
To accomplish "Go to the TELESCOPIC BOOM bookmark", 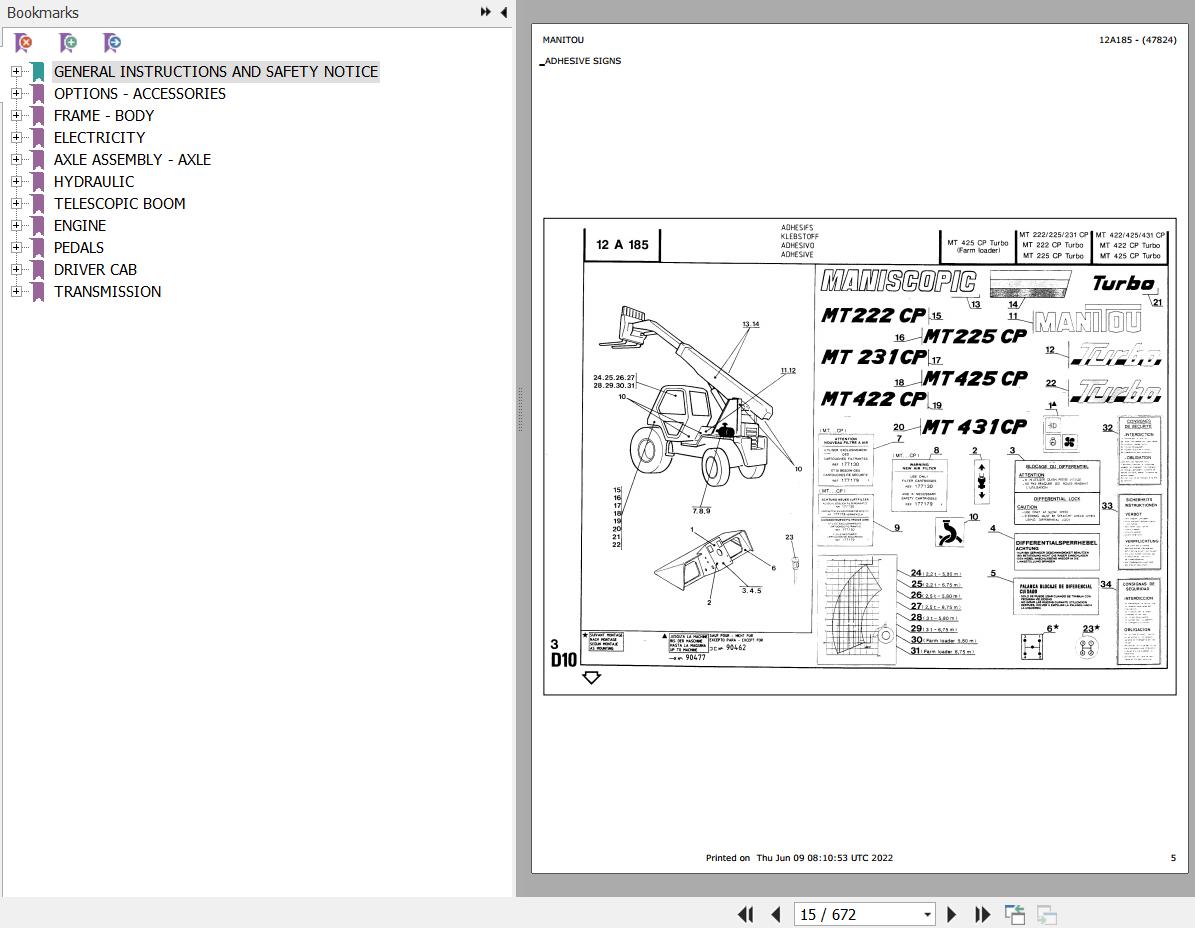I will pos(120,204).
